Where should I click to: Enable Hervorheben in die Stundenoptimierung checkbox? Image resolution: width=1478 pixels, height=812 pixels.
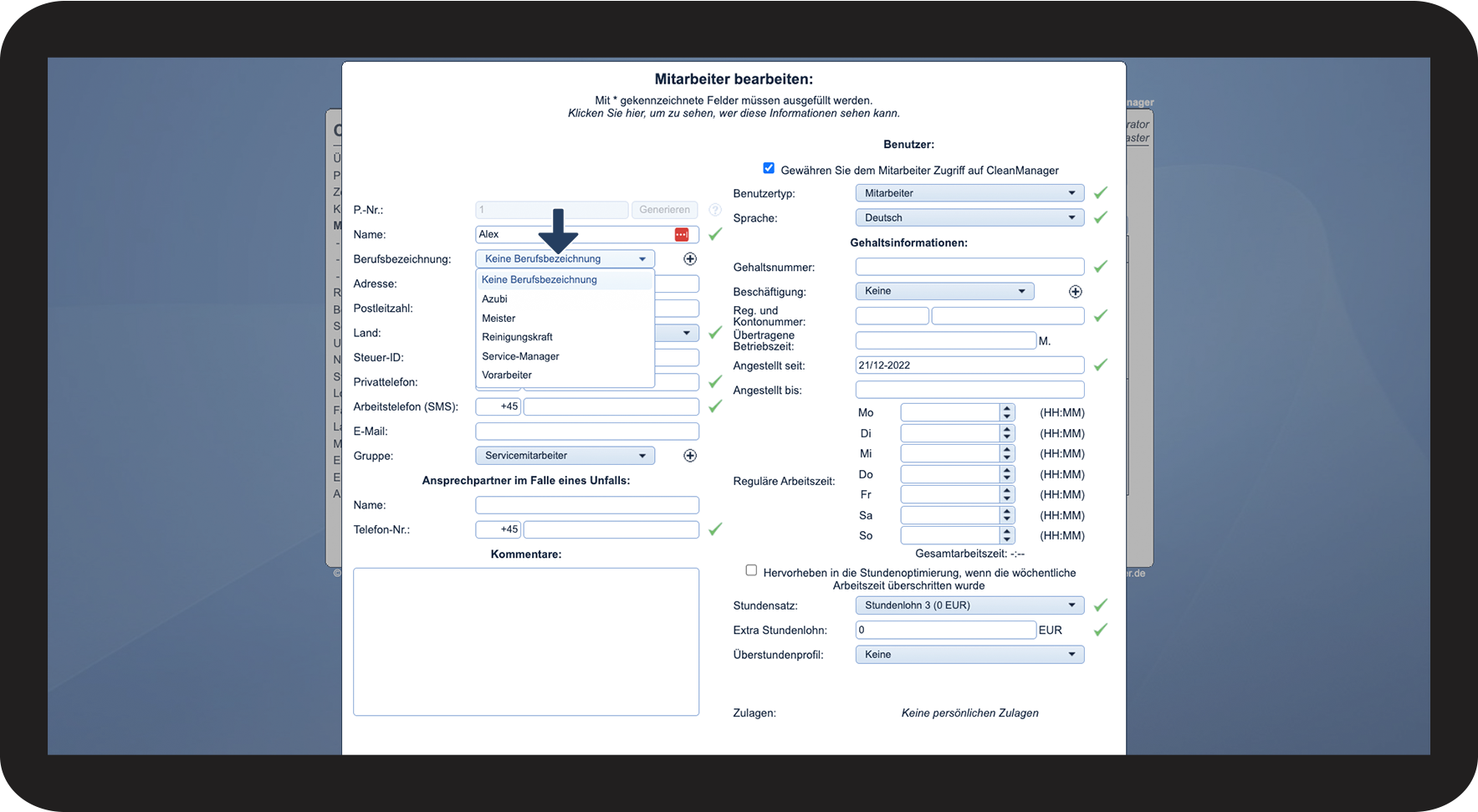(751, 570)
